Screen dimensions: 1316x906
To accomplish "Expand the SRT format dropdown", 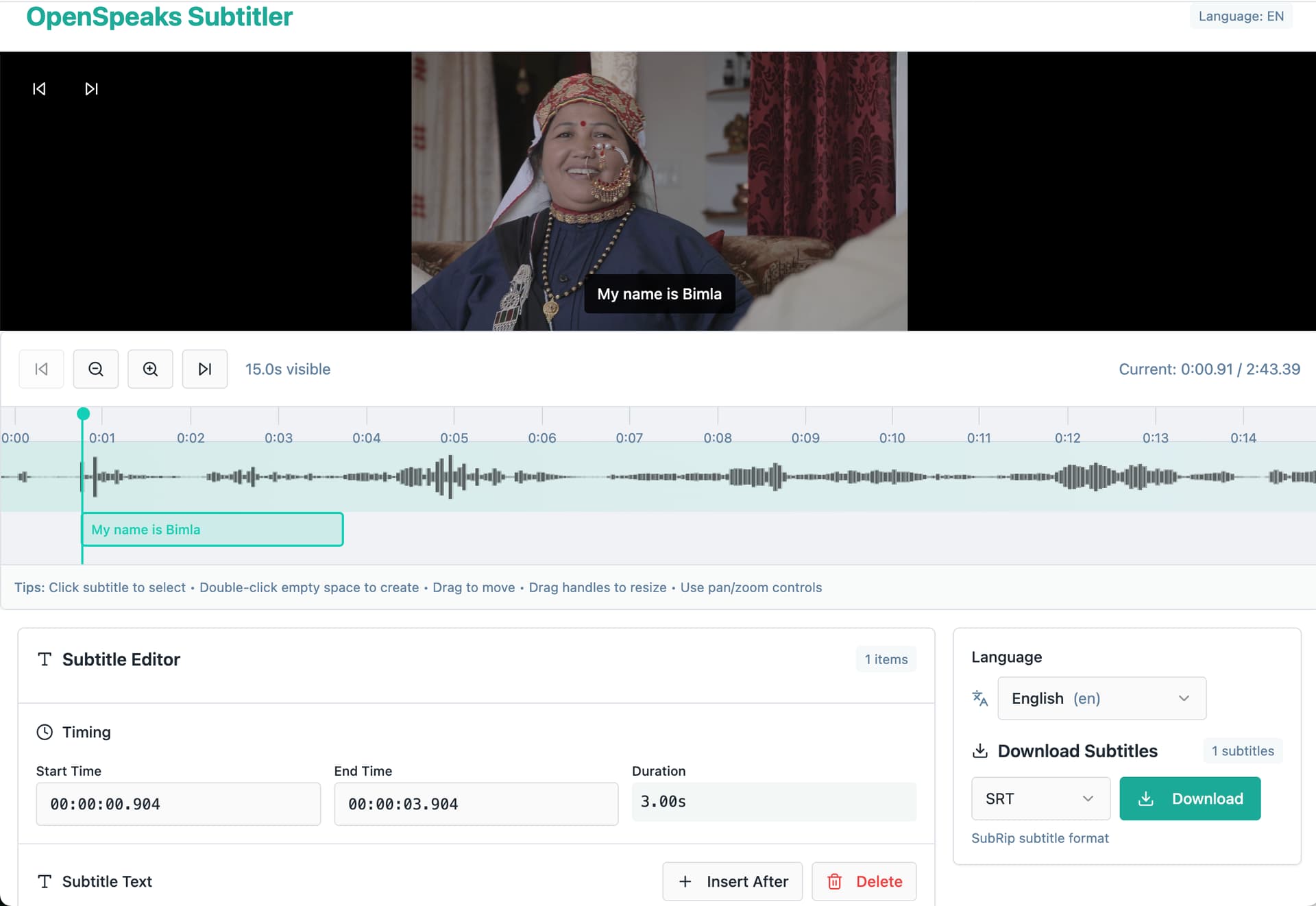I will pos(1040,798).
